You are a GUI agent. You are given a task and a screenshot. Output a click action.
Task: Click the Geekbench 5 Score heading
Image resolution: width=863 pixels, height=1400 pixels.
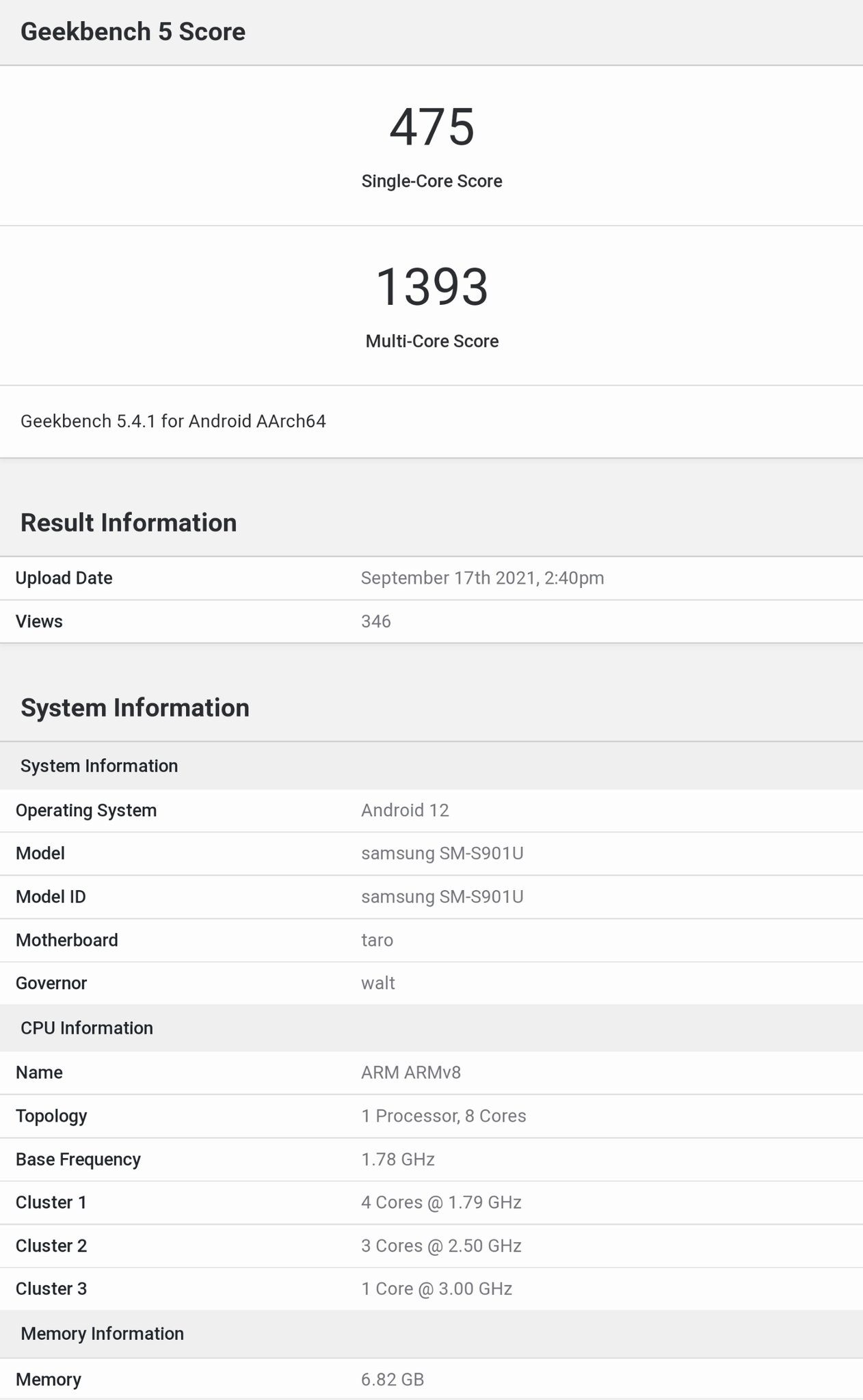133,32
